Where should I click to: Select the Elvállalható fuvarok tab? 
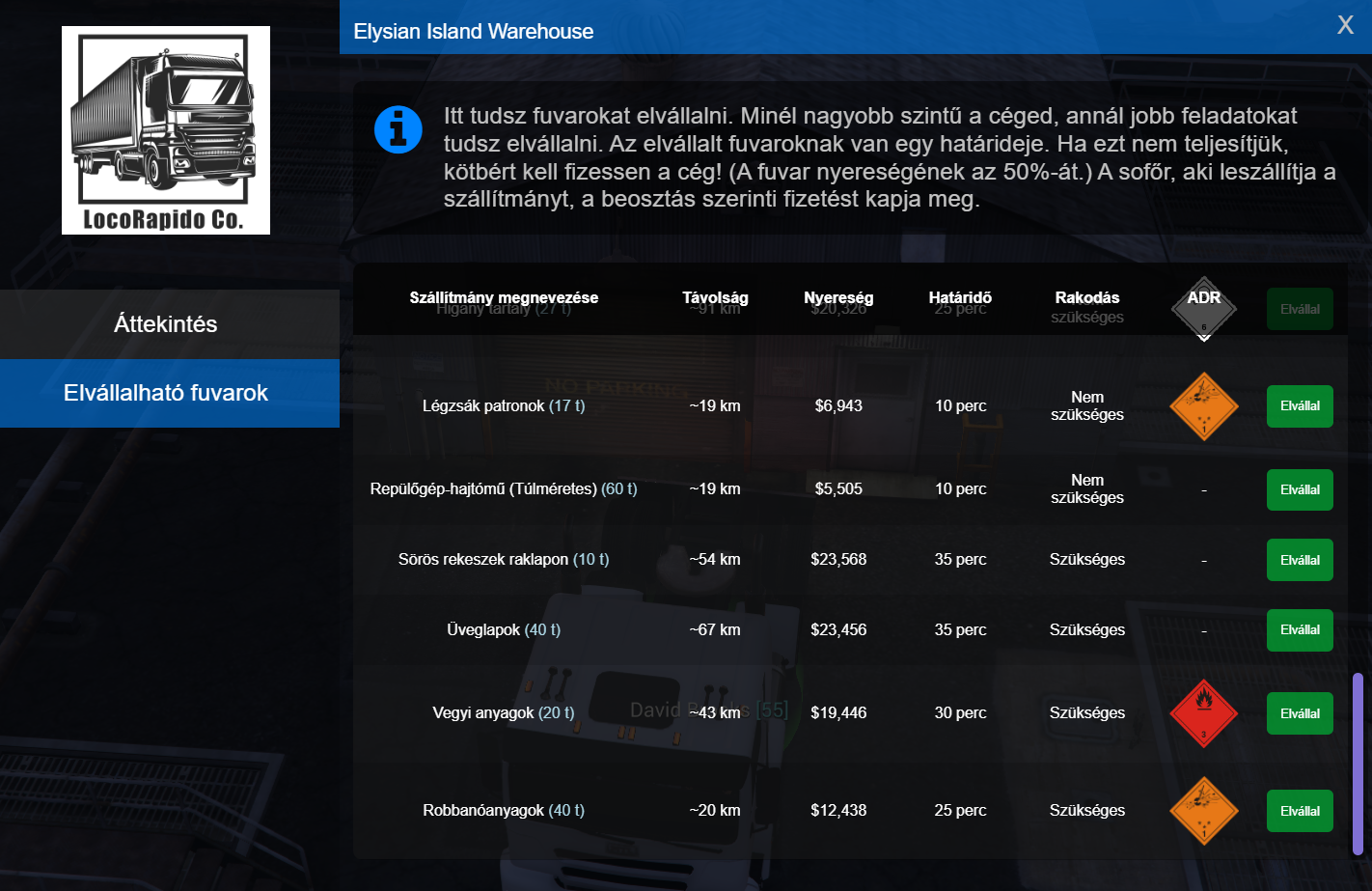(x=166, y=393)
